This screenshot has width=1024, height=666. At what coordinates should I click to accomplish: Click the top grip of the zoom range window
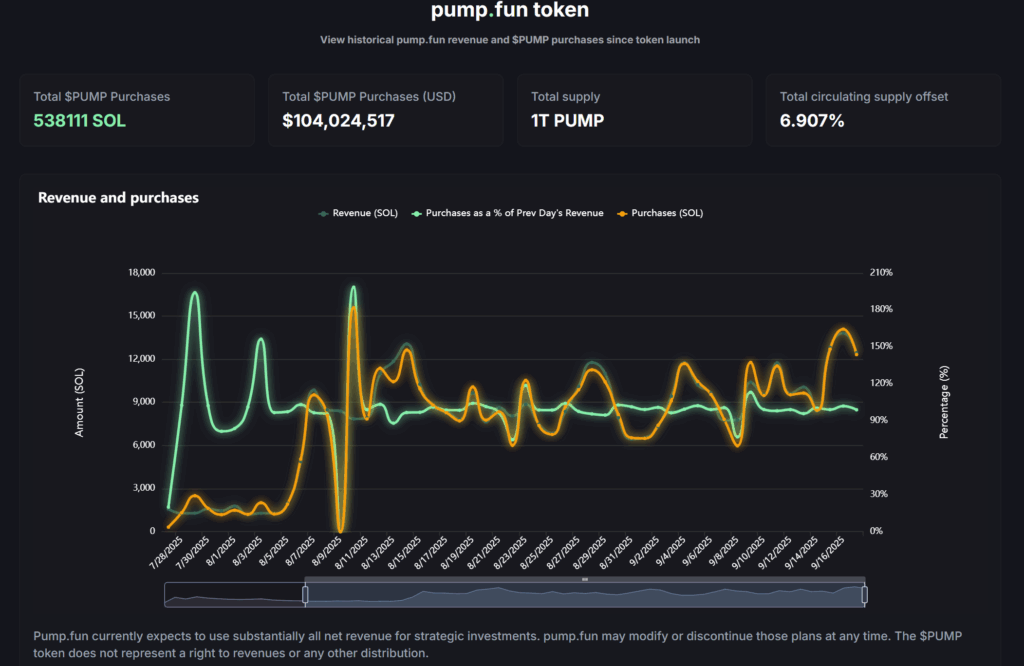(x=584, y=579)
